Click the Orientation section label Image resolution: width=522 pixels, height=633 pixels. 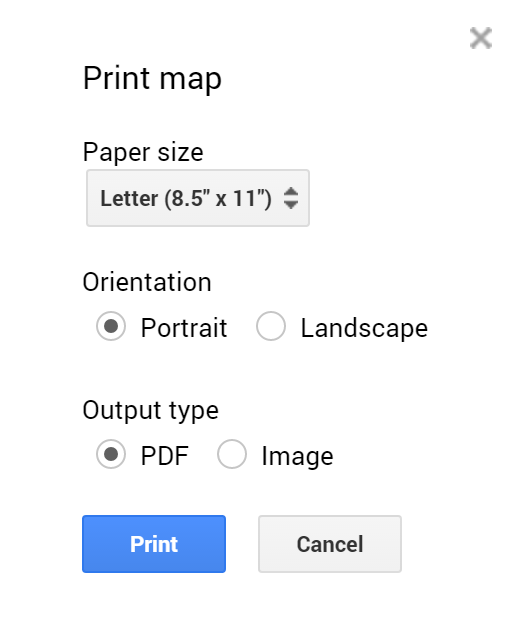(x=147, y=282)
